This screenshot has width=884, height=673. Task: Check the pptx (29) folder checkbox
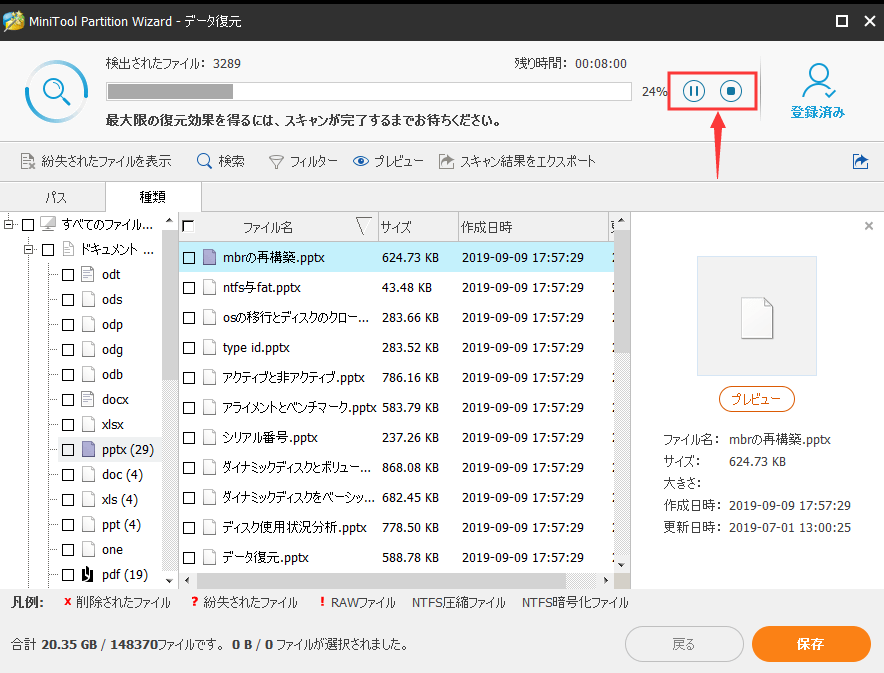tap(68, 449)
